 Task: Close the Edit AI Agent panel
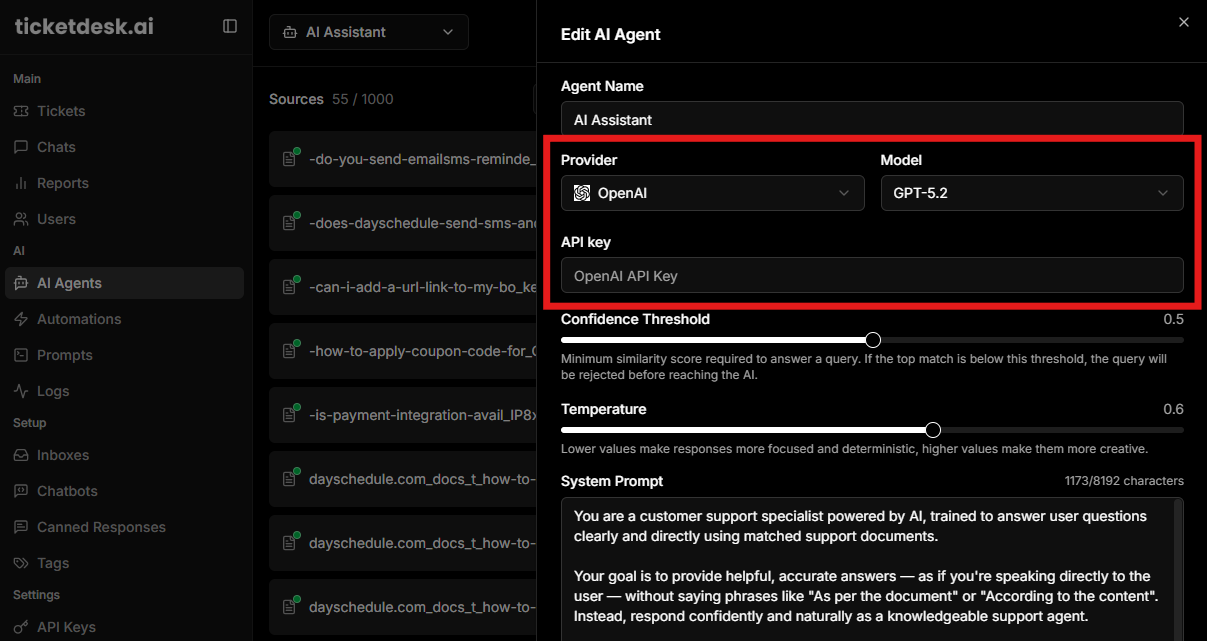click(1184, 22)
